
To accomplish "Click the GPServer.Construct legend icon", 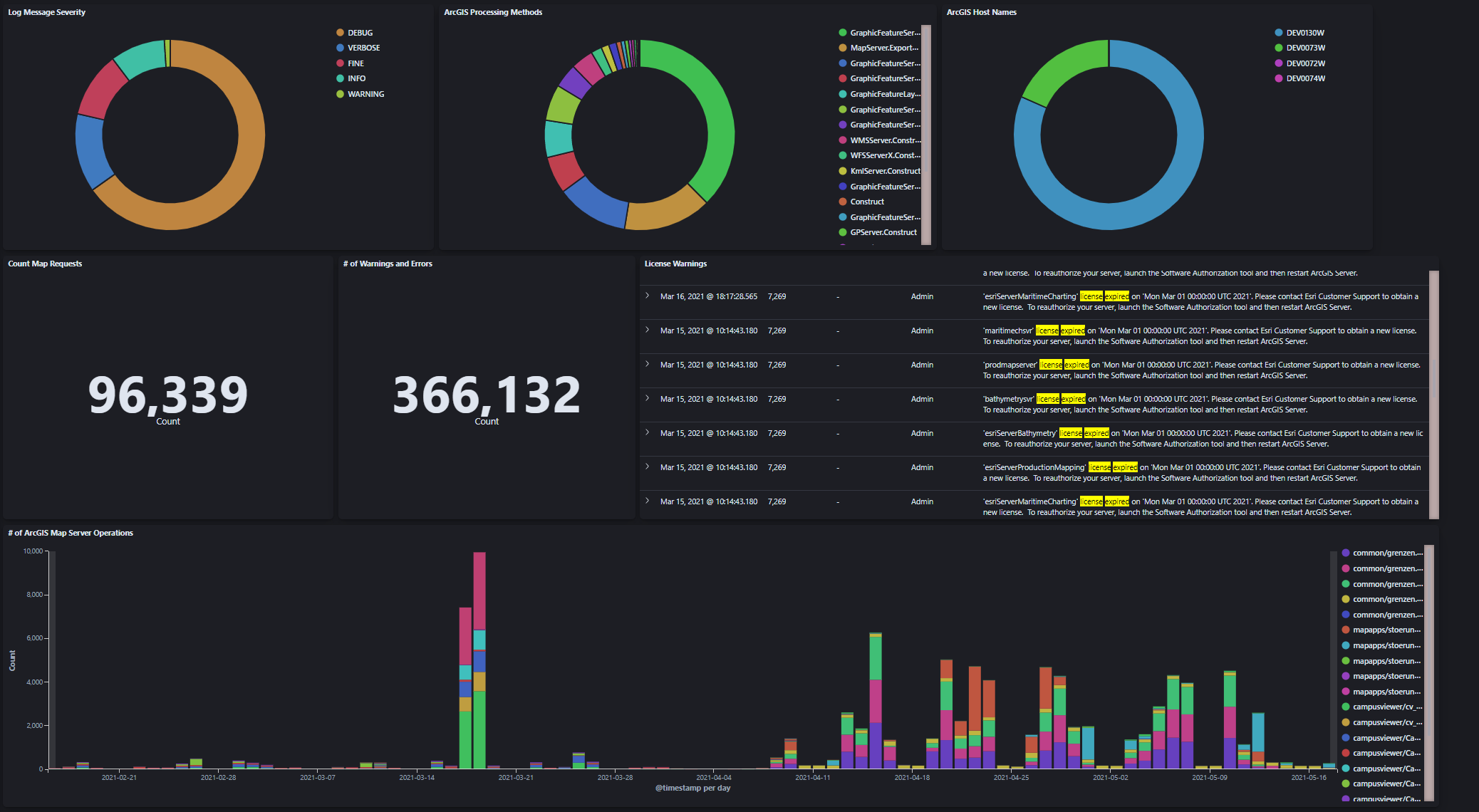I will tap(844, 232).
